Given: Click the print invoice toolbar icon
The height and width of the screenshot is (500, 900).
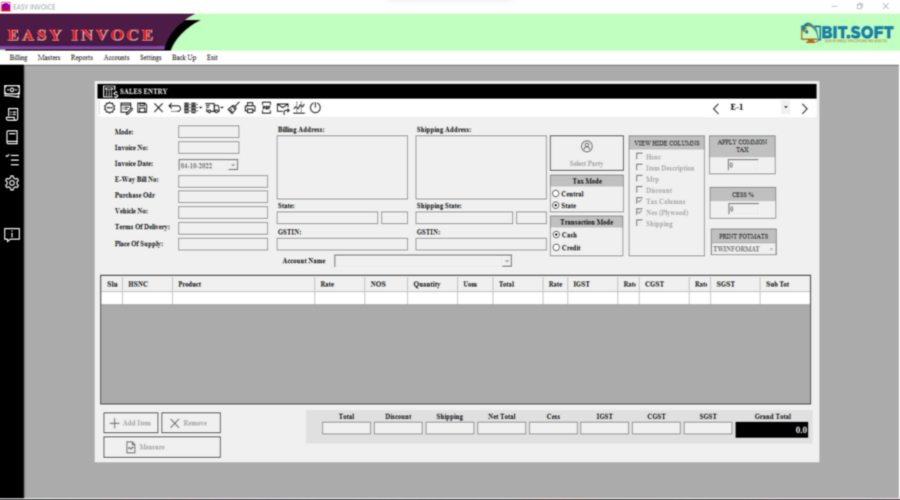Looking at the screenshot, I should 250,108.
